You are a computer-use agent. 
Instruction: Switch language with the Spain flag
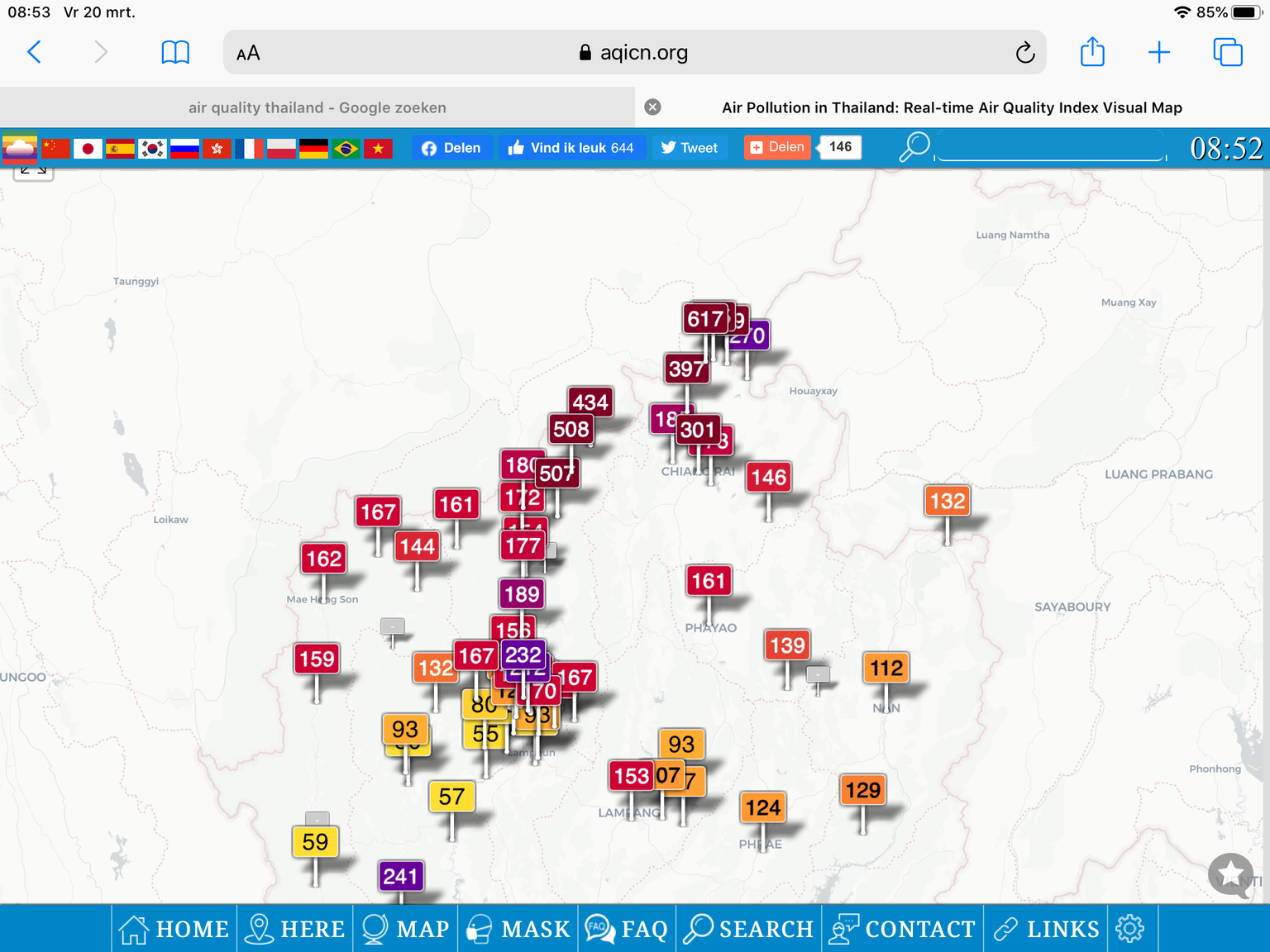[x=120, y=148]
